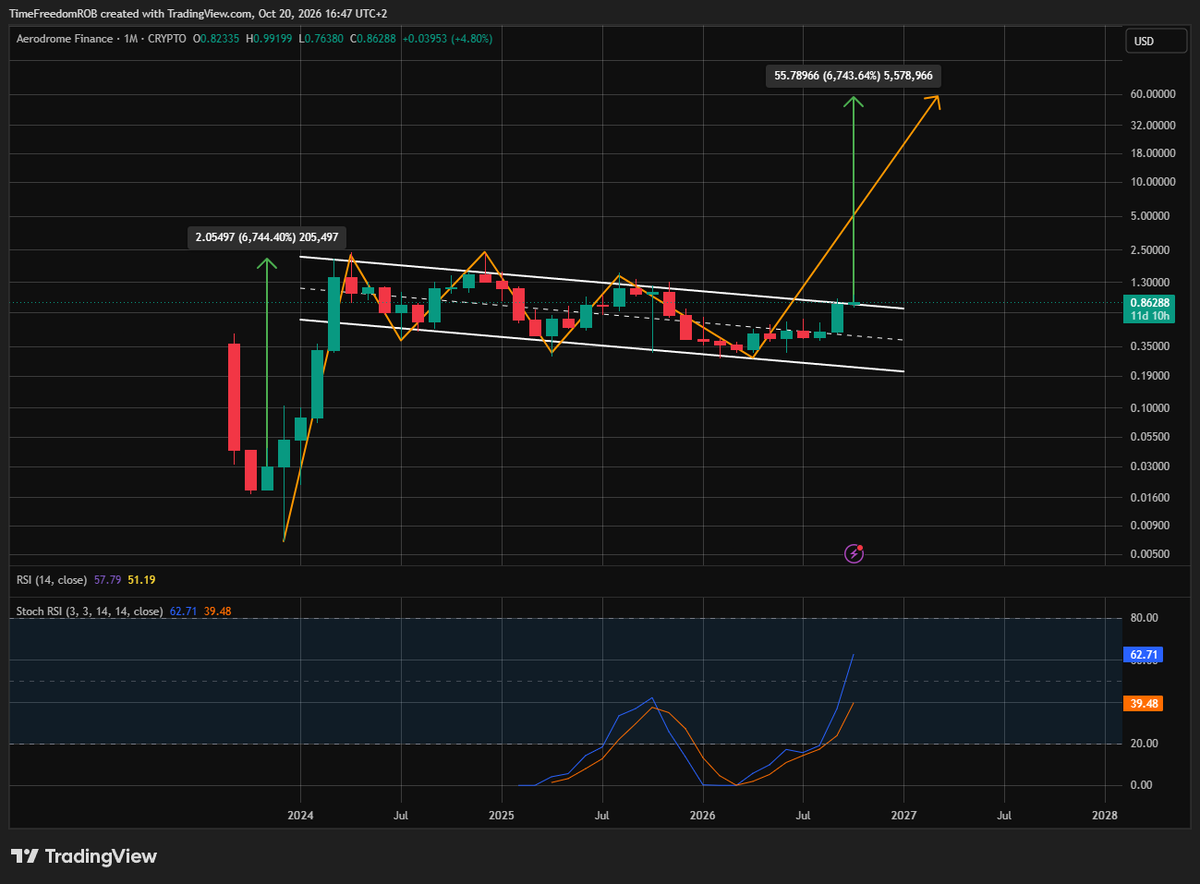
Task: Click the RSI value 57.79
Action: pos(107,579)
